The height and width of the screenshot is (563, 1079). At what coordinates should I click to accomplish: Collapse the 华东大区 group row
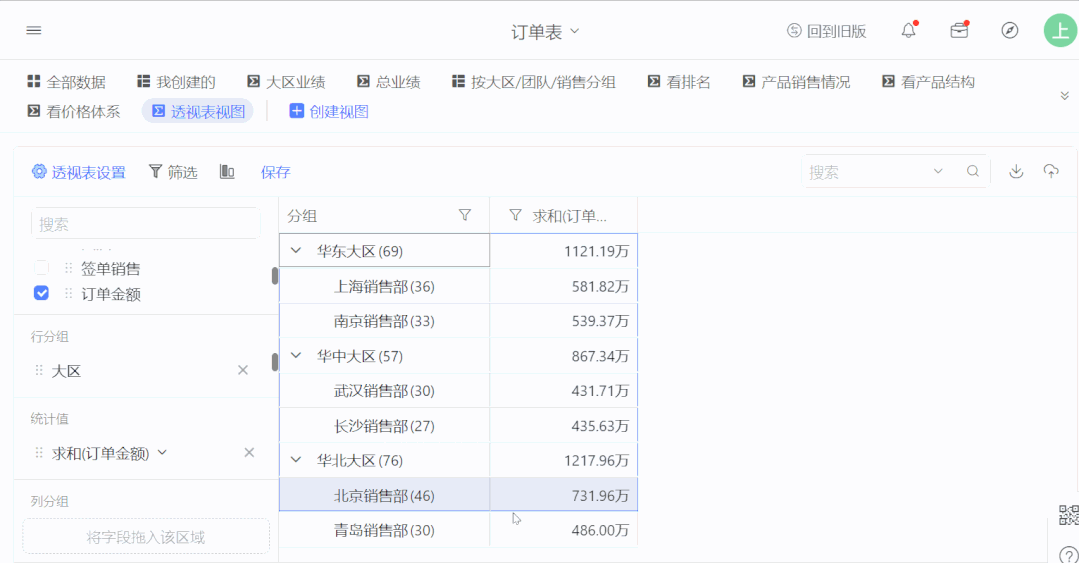tap(296, 251)
